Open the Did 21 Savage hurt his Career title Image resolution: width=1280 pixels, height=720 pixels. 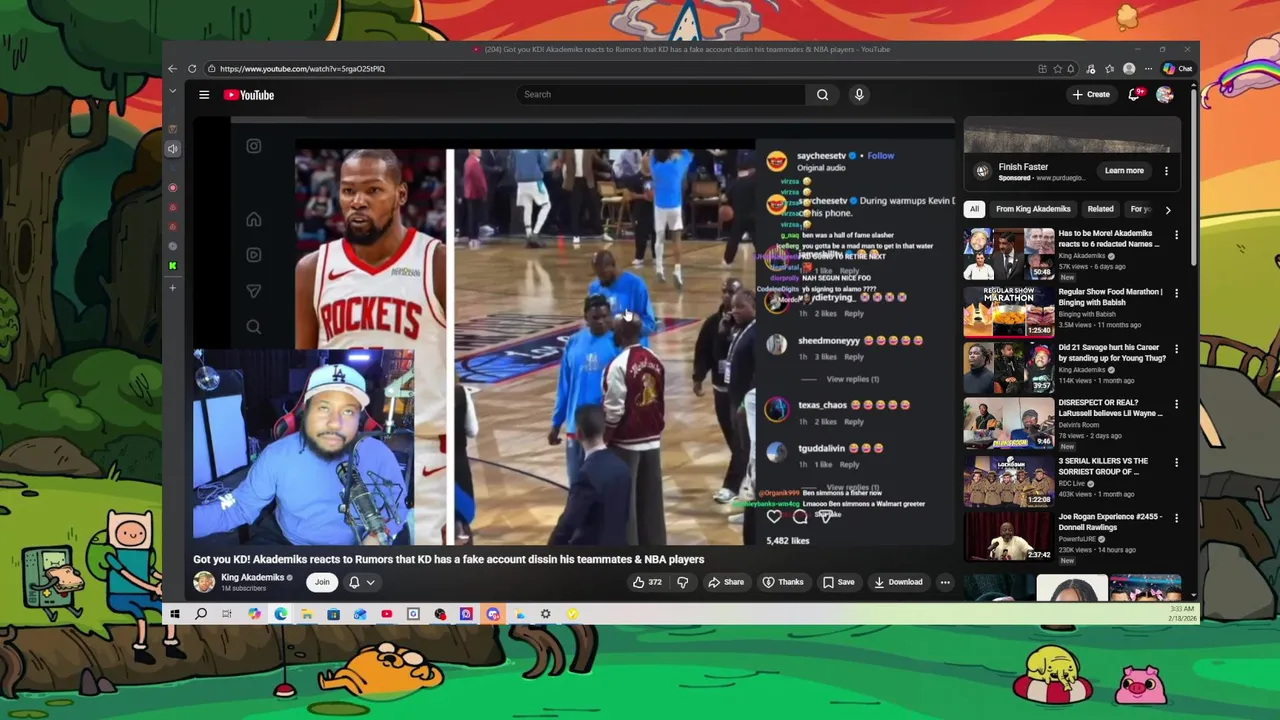coord(1111,353)
